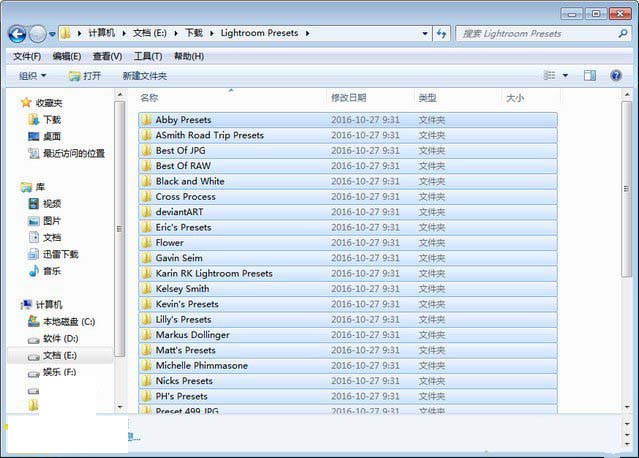Open the 文档 library
The width and height of the screenshot is (639, 458).
tap(45, 238)
